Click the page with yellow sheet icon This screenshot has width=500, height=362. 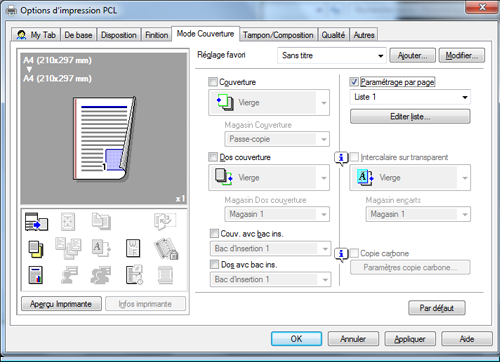[36, 249]
